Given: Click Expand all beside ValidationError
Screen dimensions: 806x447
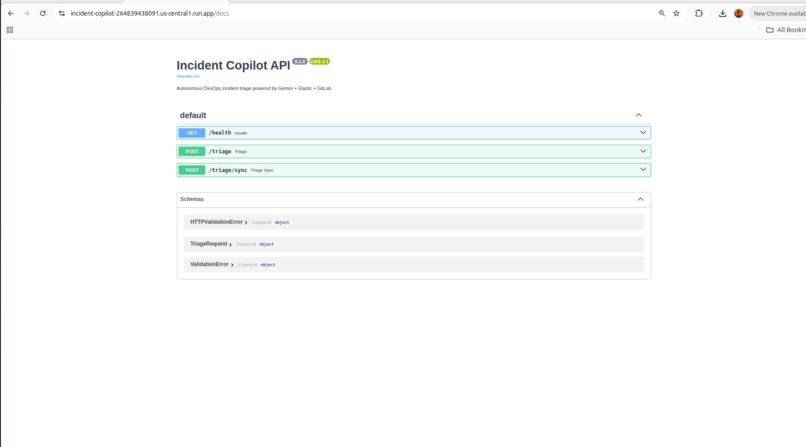Looking at the screenshot, I should pyautogui.click(x=248, y=265).
